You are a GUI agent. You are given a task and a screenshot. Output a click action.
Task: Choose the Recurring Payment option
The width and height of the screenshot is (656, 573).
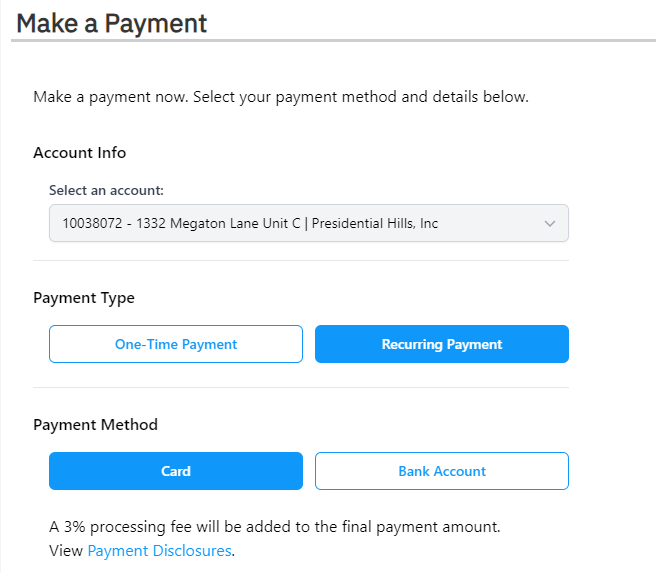click(442, 344)
